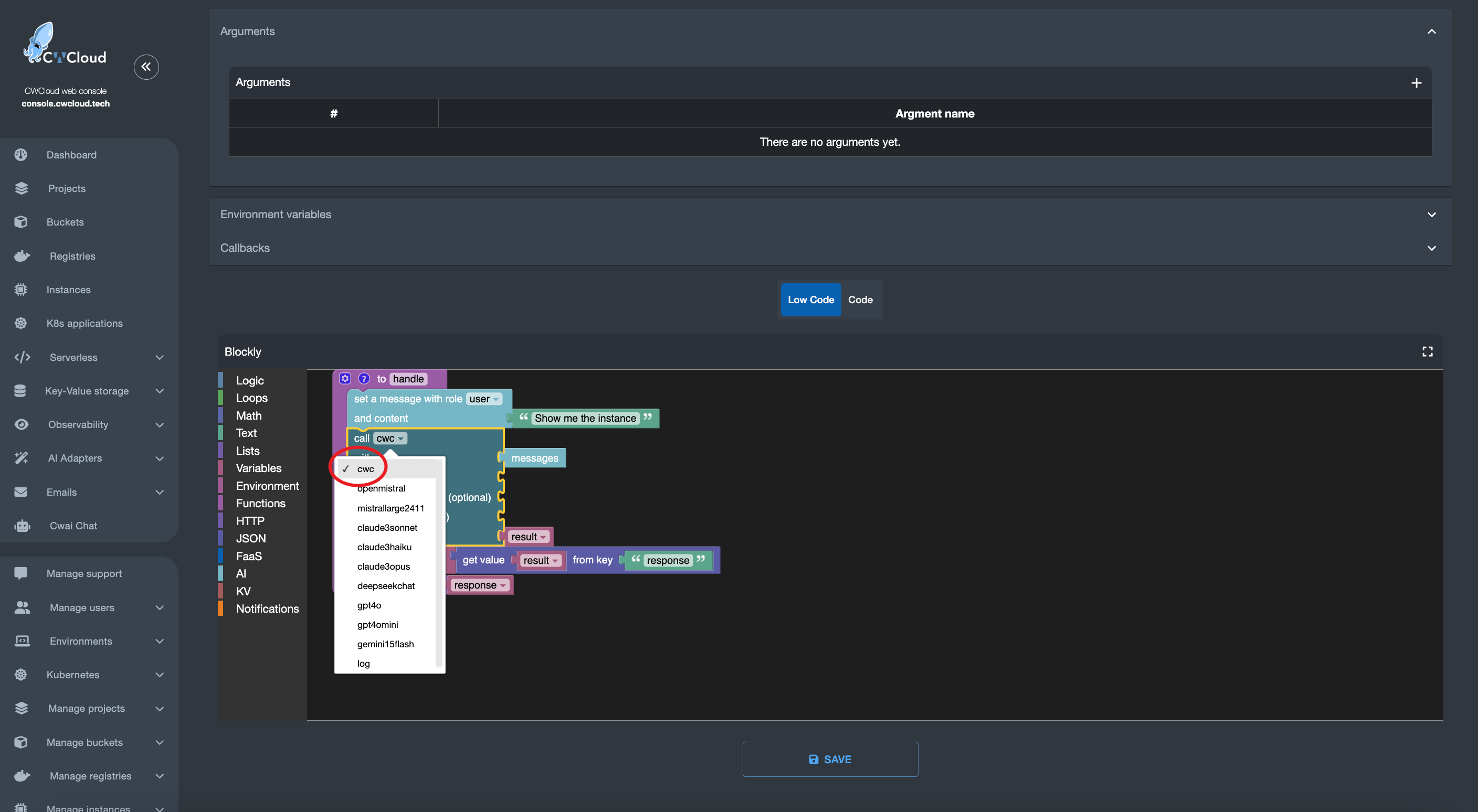Open Projects layers icon in sidebar

pyautogui.click(x=21, y=188)
